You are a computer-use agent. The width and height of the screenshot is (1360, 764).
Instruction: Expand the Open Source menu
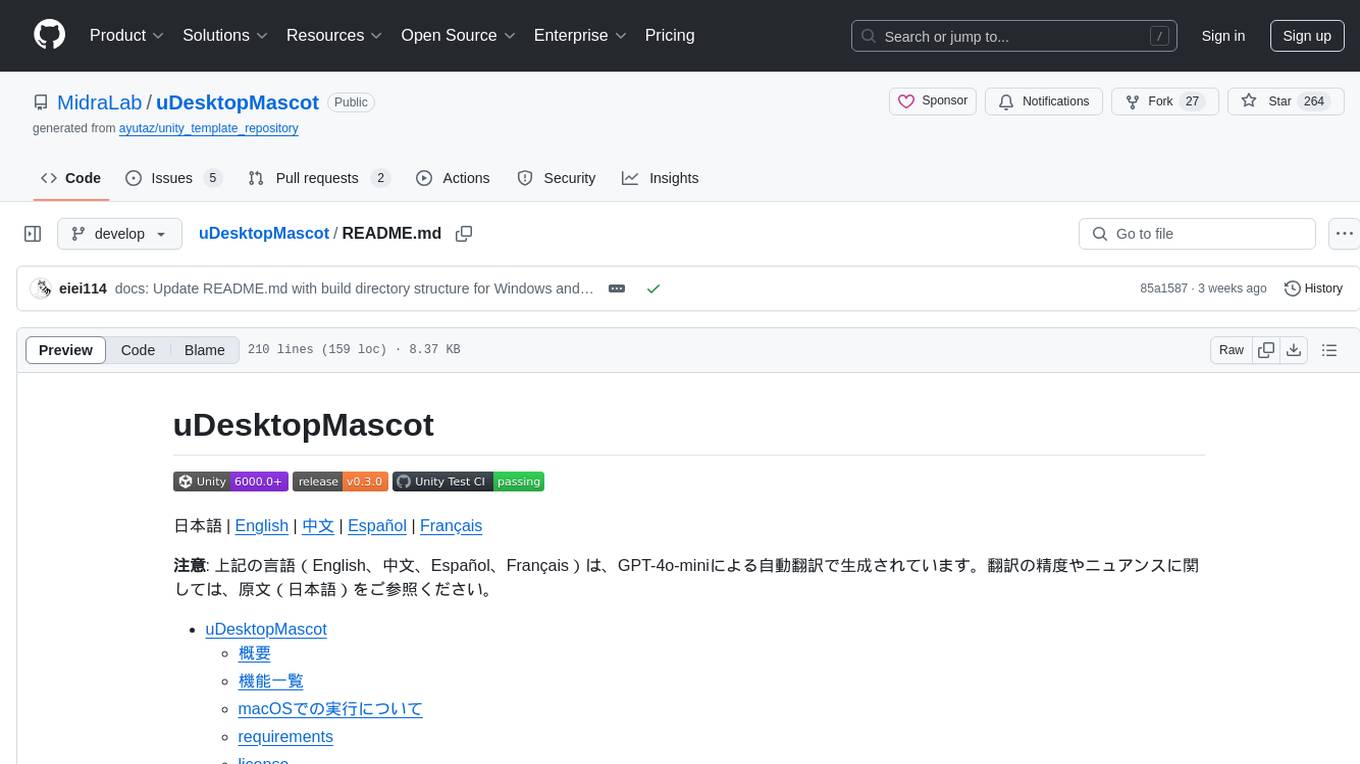tap(458, 35)
